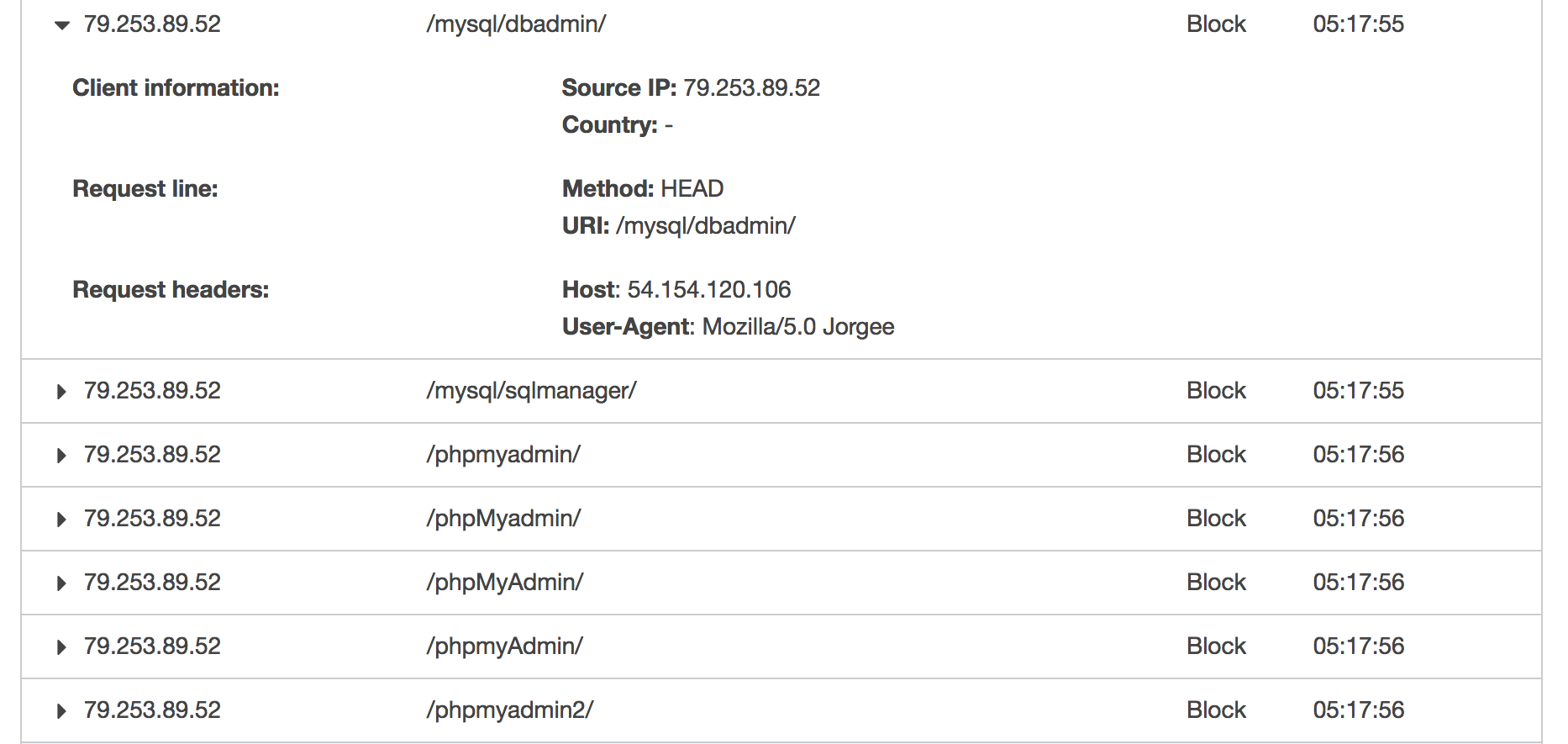Click the Block action for /mysql/dbadmin/
Screen dimensions: 1568x744
(x=1216, y=24)
